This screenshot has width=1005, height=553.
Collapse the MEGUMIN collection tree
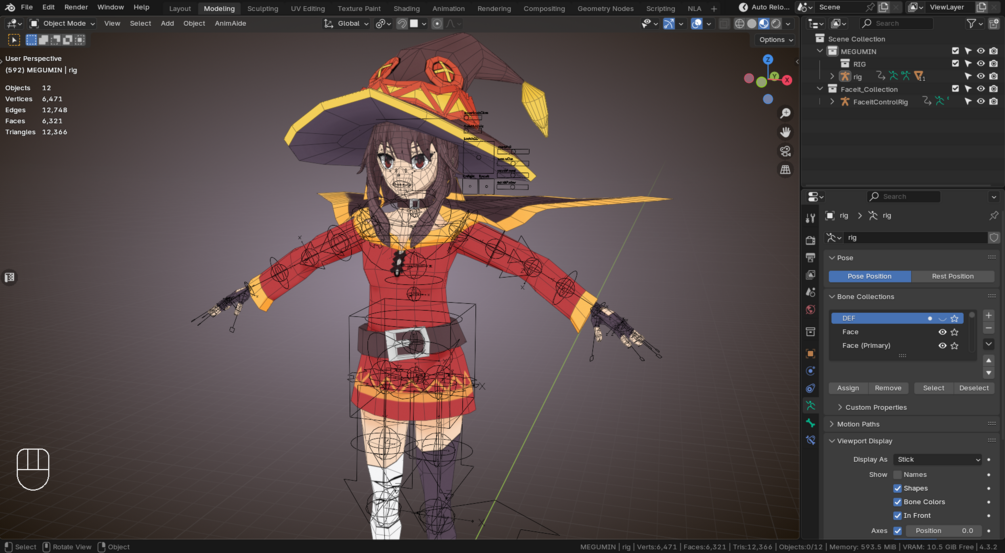click(820, 51)
